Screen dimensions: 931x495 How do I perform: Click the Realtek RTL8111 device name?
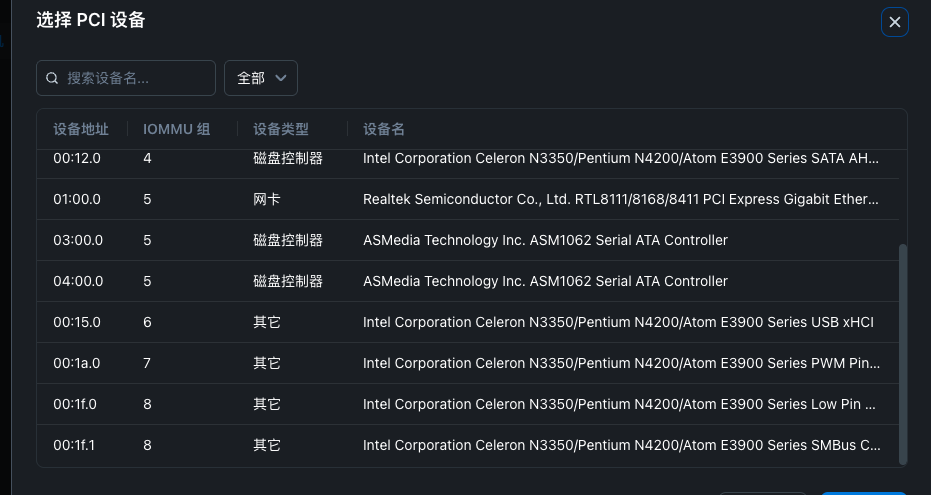620,199
